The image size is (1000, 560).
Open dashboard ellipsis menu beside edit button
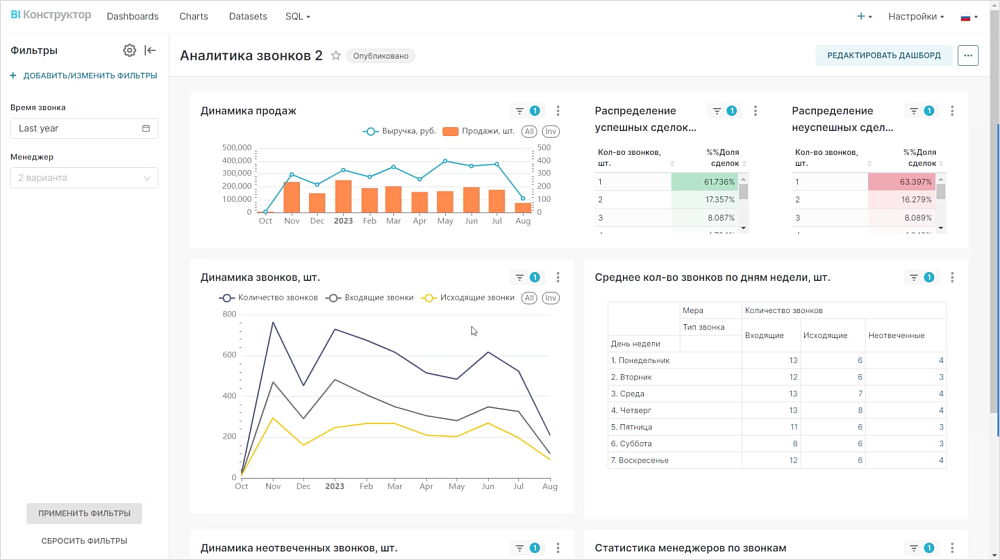point(967,56)
